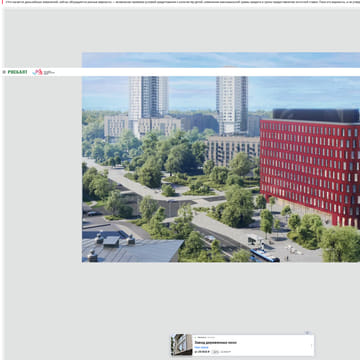Image resolution: width=360 pixels, height=360 pixels.
Task: Open the ad thumbnail photo of windows
Action: pyautogui.click(x=182, y=345)
